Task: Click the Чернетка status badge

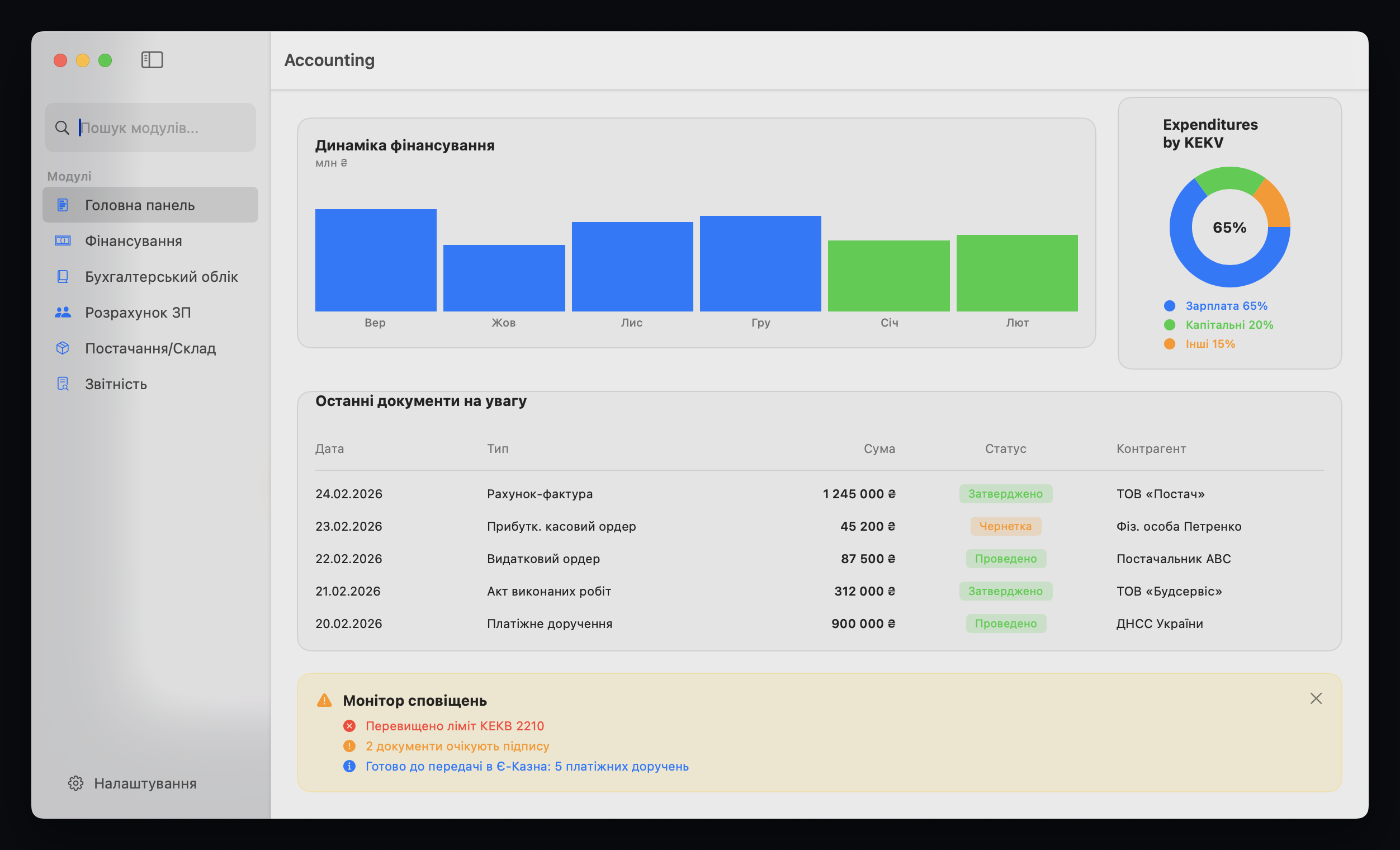Action: pos(1005,526)
